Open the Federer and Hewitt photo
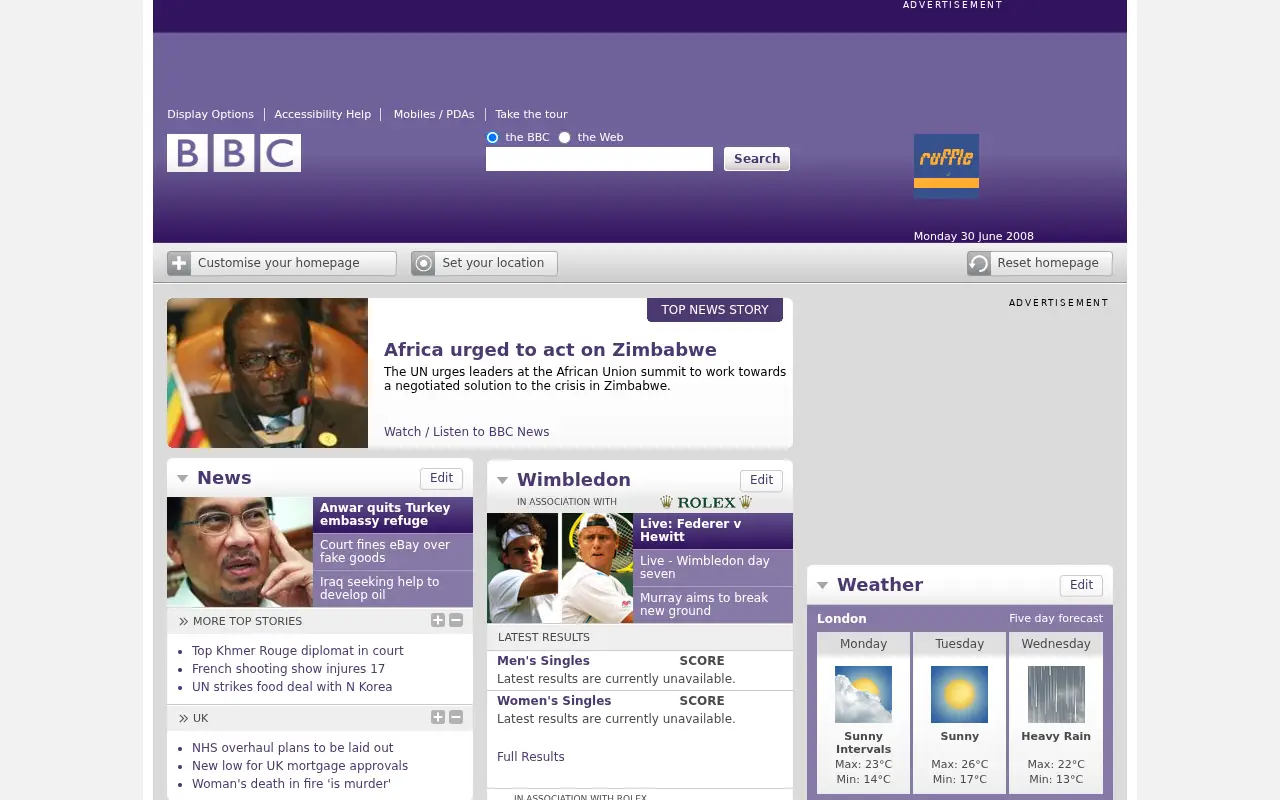Viewport: 1280px width, 800px height. pos(560,568)
